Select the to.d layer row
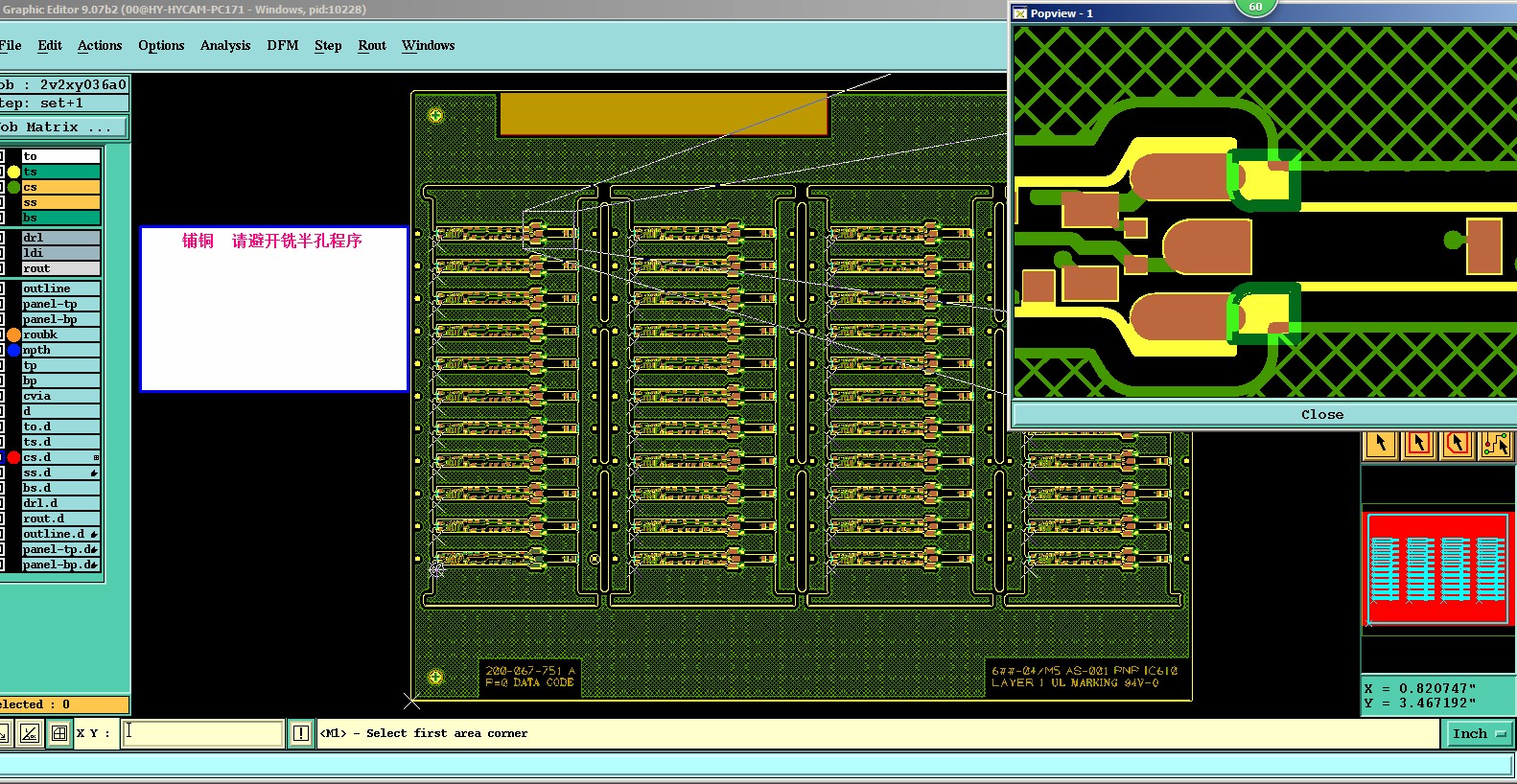This screenshot has width=1517, height=784. 60,427
